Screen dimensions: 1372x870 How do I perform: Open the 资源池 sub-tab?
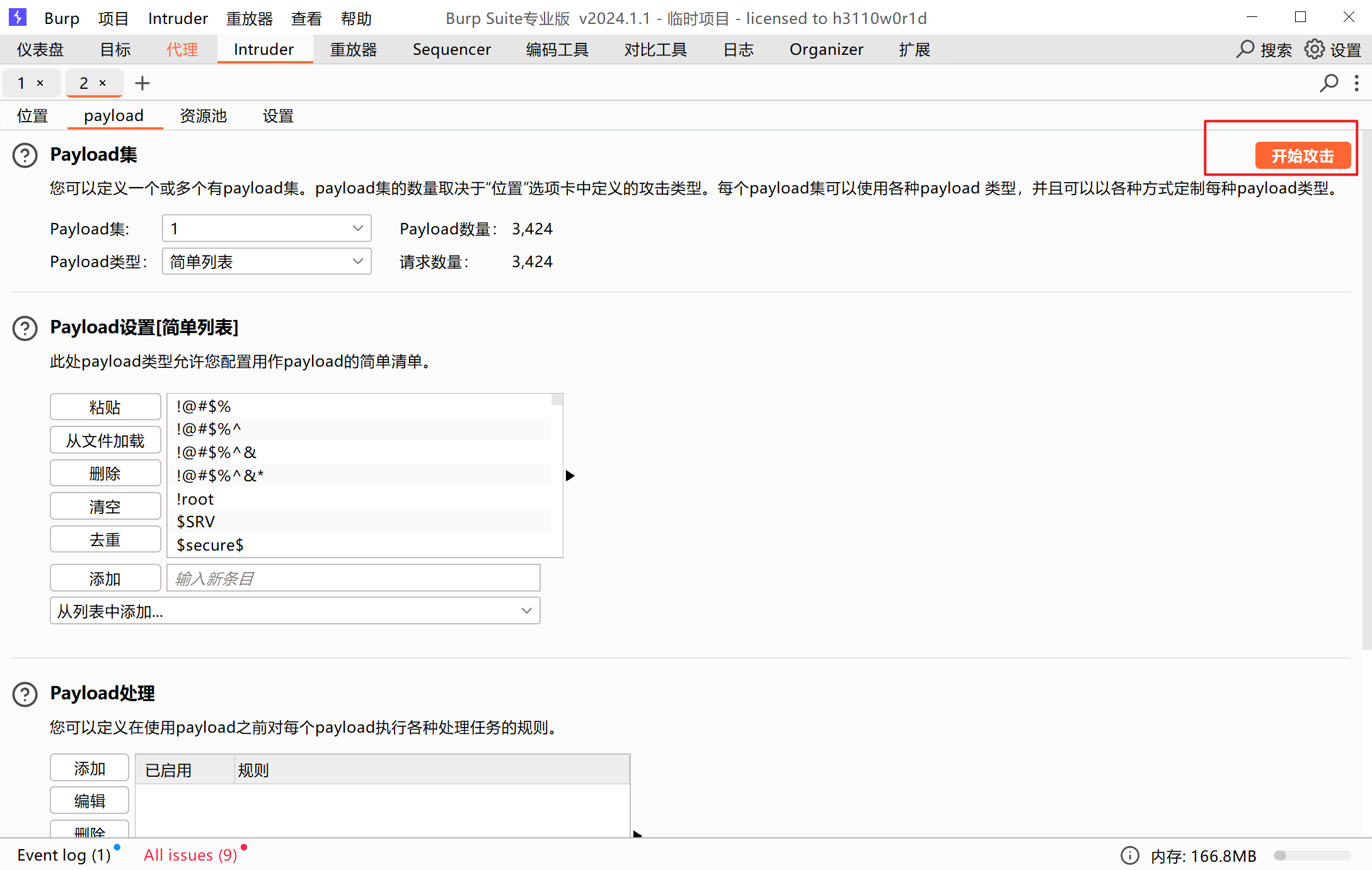click(203, 115)
